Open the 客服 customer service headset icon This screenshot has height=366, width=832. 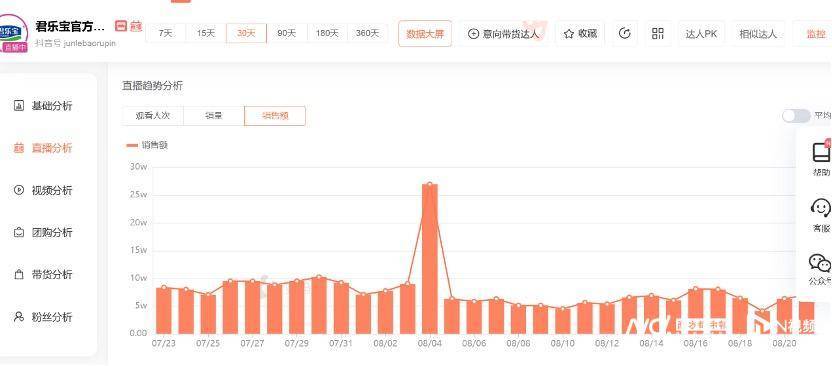coord(821,207)
